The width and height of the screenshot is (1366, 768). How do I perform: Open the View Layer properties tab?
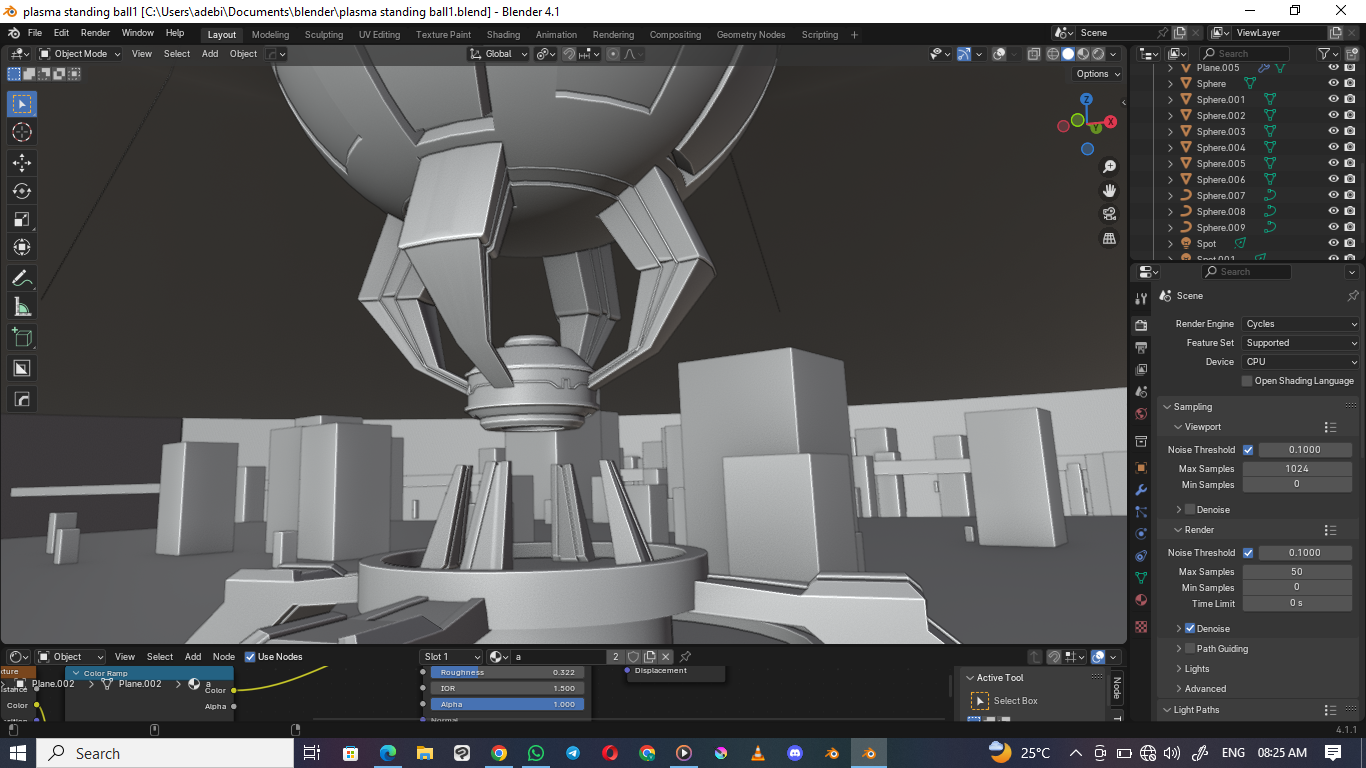coord(1141,370)
